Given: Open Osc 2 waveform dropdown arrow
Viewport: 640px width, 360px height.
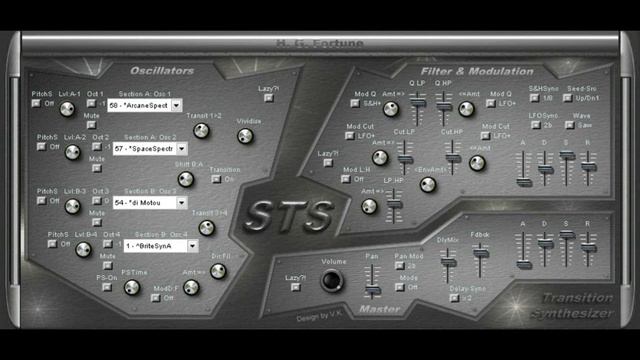Looking at the screenshot, I should [x=182, y=149].
